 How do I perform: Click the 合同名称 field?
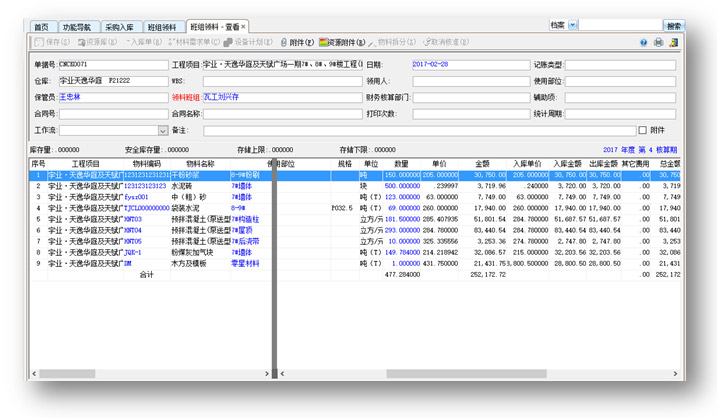tap(283, 114)
